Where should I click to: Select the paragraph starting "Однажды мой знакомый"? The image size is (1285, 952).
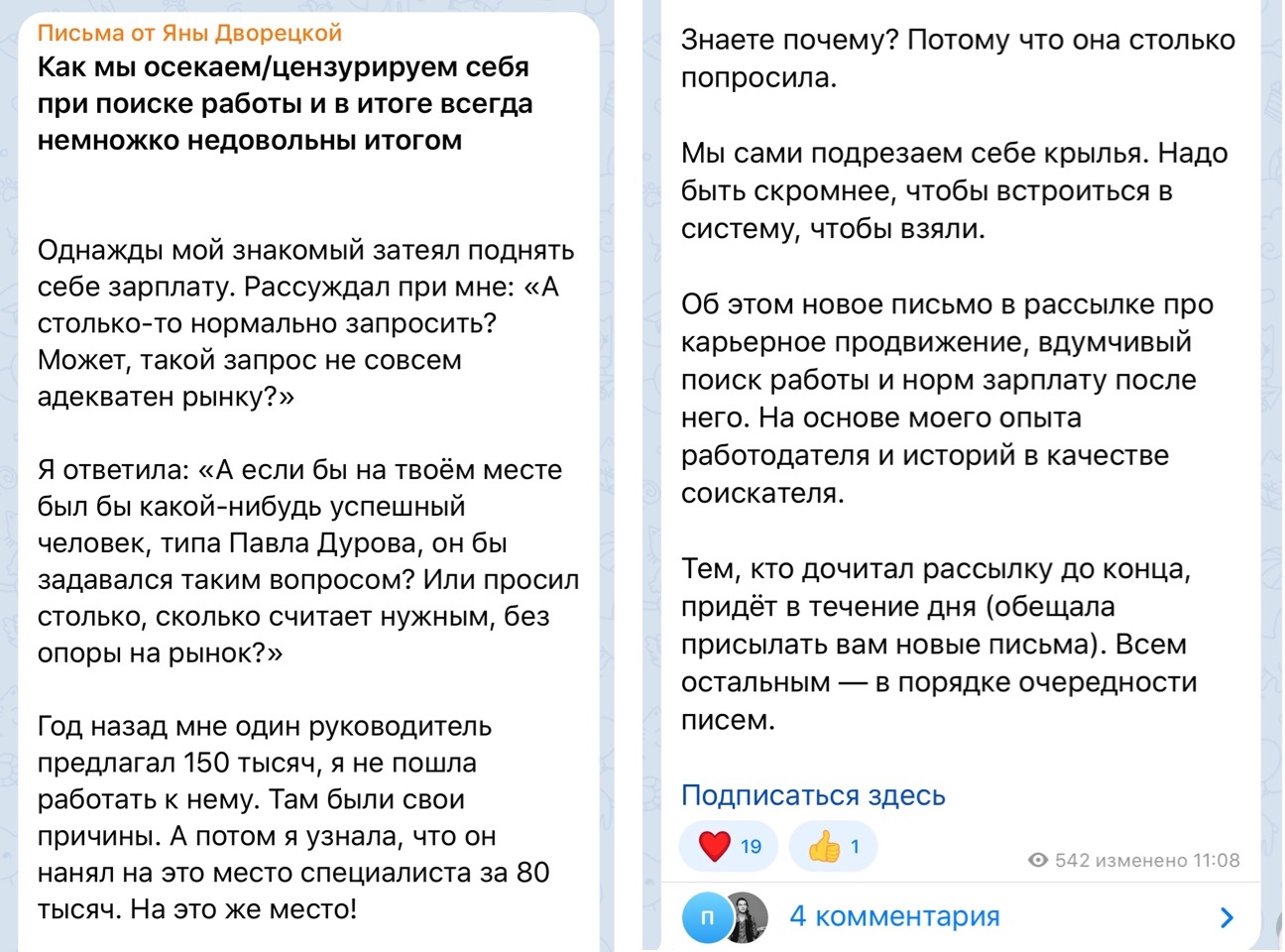(x=306, y=323)
